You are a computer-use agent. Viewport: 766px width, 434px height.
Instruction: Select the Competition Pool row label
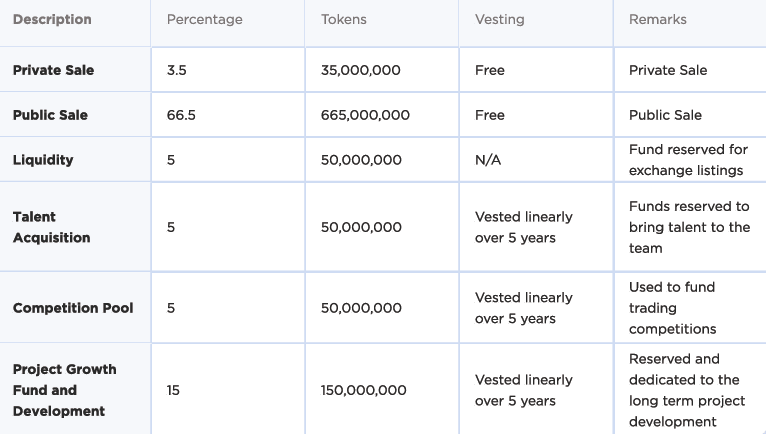[73, 308]
